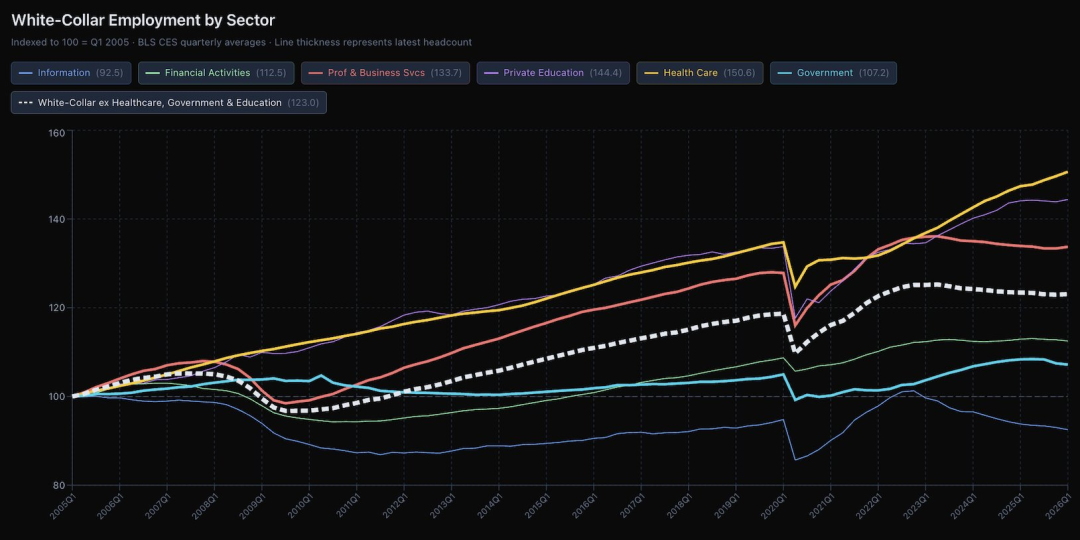
Task: Click the yellow Health Care legend line icon
Action: pyautogui.click(x=651, y=73)
